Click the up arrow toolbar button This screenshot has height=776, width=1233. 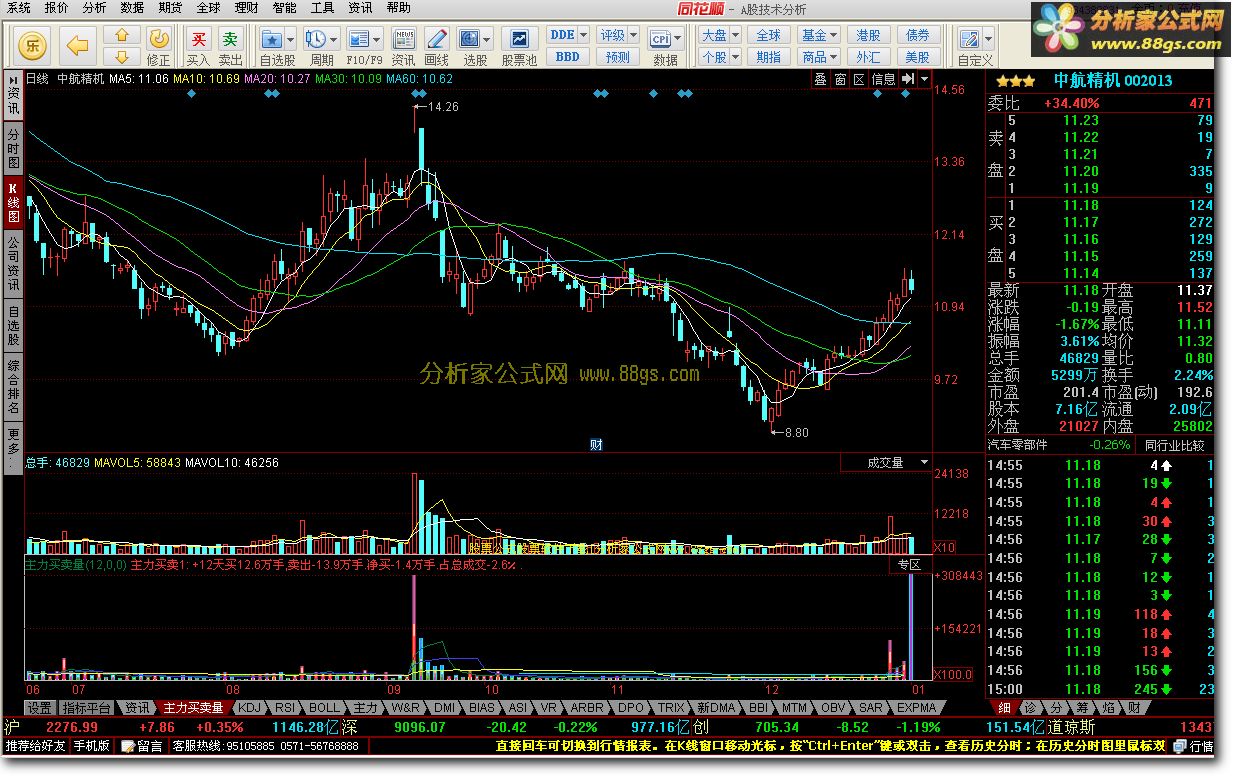tap(122, 35)
